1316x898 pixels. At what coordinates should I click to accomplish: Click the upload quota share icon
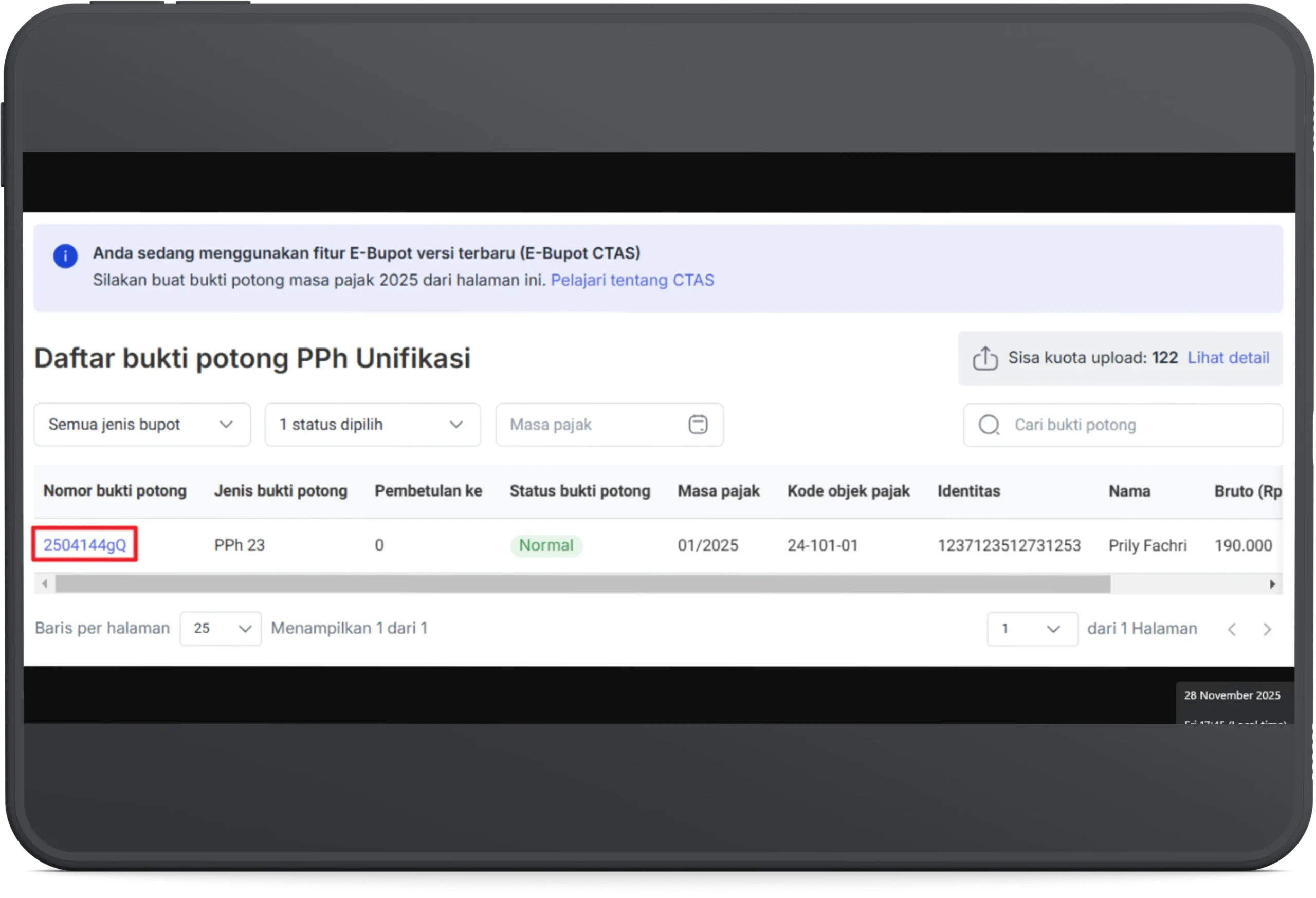985,358
